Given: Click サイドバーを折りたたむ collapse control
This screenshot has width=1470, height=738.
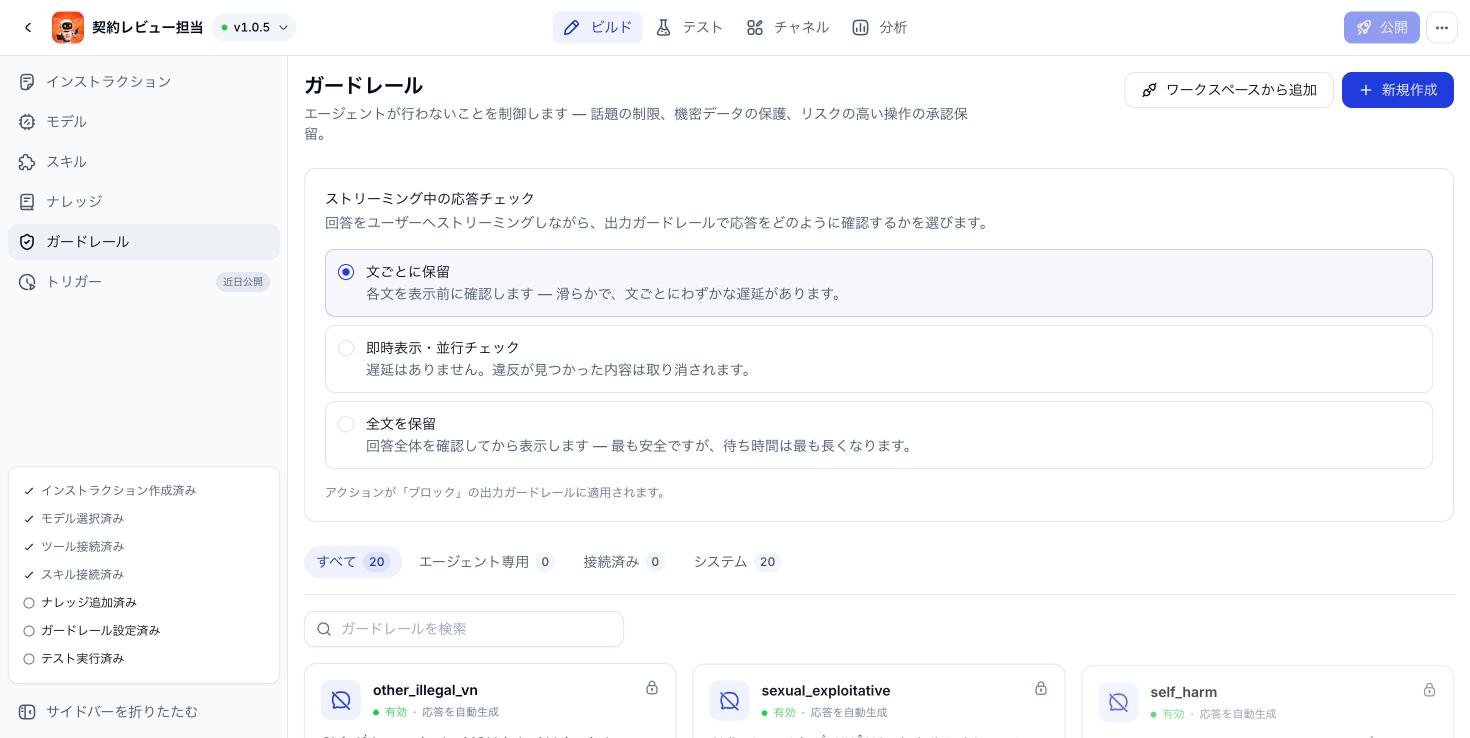Looking at the screenshot, I should coord(144,712).
